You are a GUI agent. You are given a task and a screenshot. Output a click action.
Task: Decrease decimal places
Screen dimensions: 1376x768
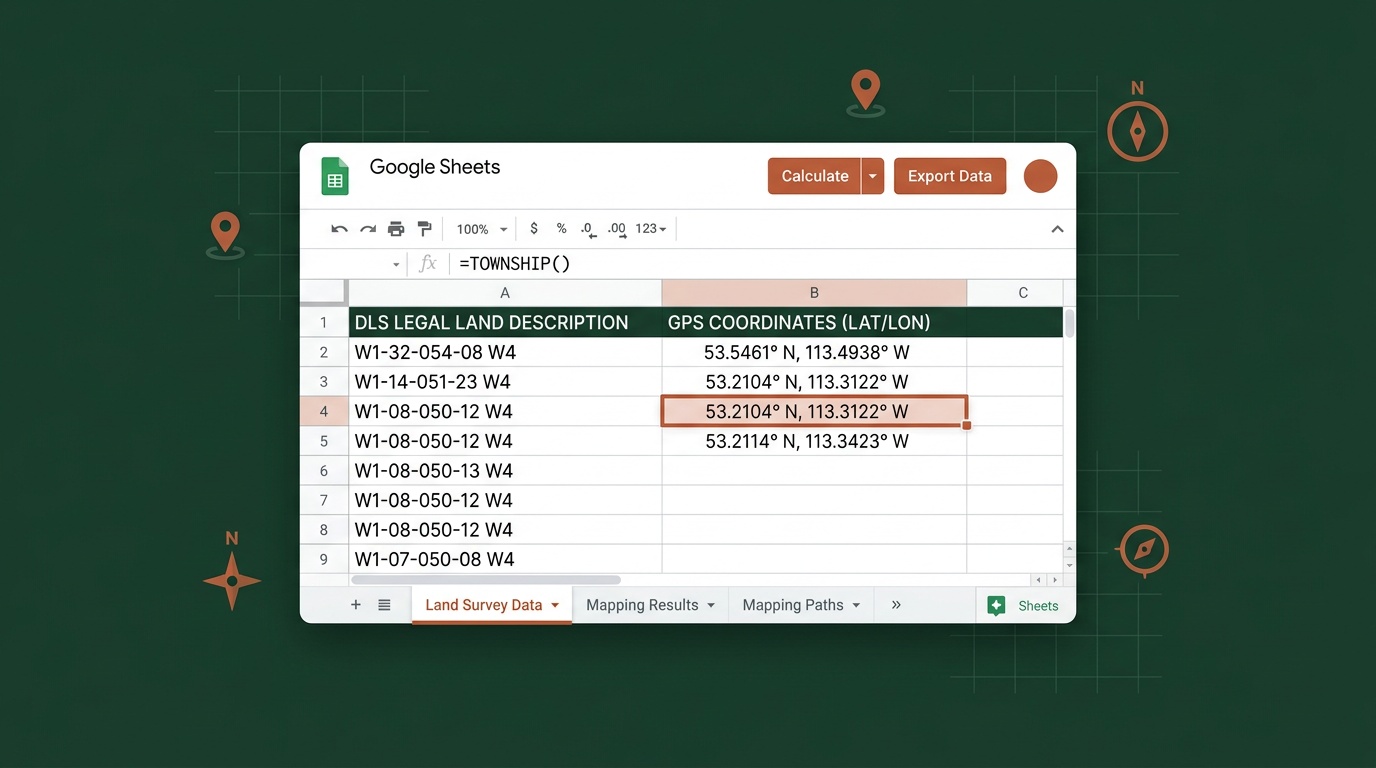pyautogui.click(x=588, y=228)
